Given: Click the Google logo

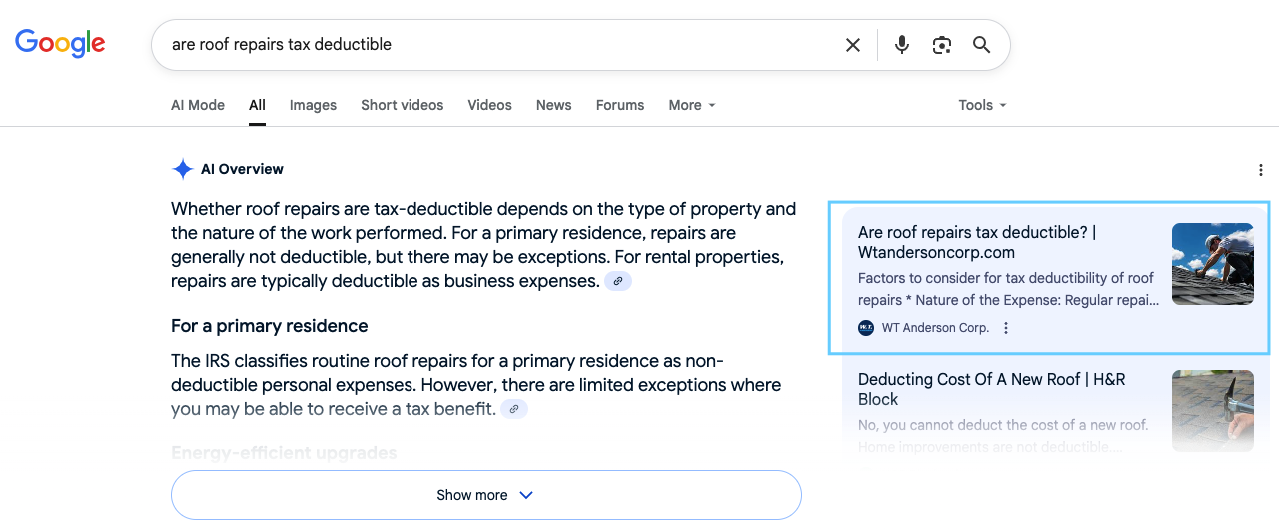Looking at the screenshot, I should 60,43.
